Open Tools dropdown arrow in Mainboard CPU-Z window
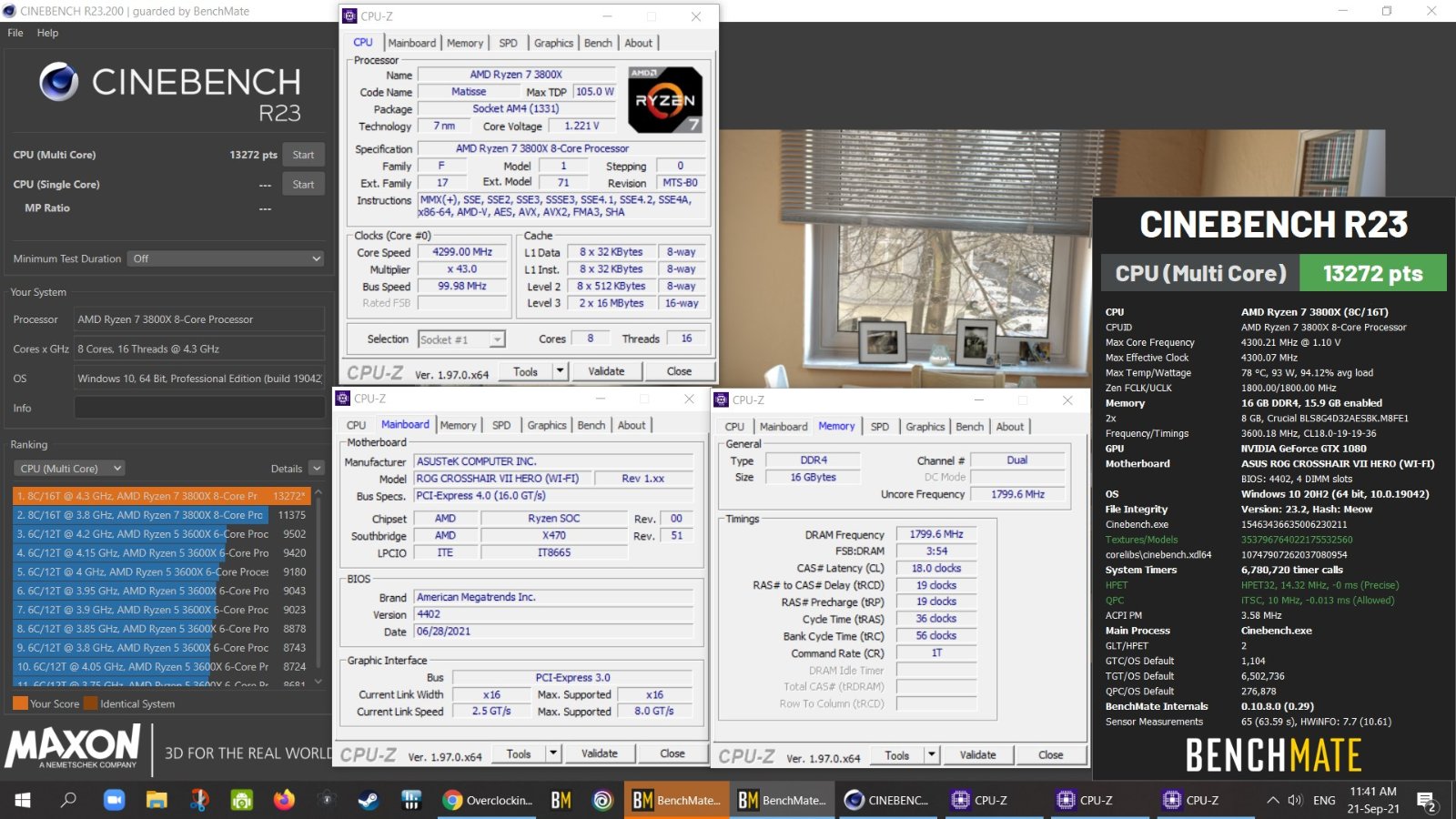Viewport: 1456px width, 819px height. (553, 753)
